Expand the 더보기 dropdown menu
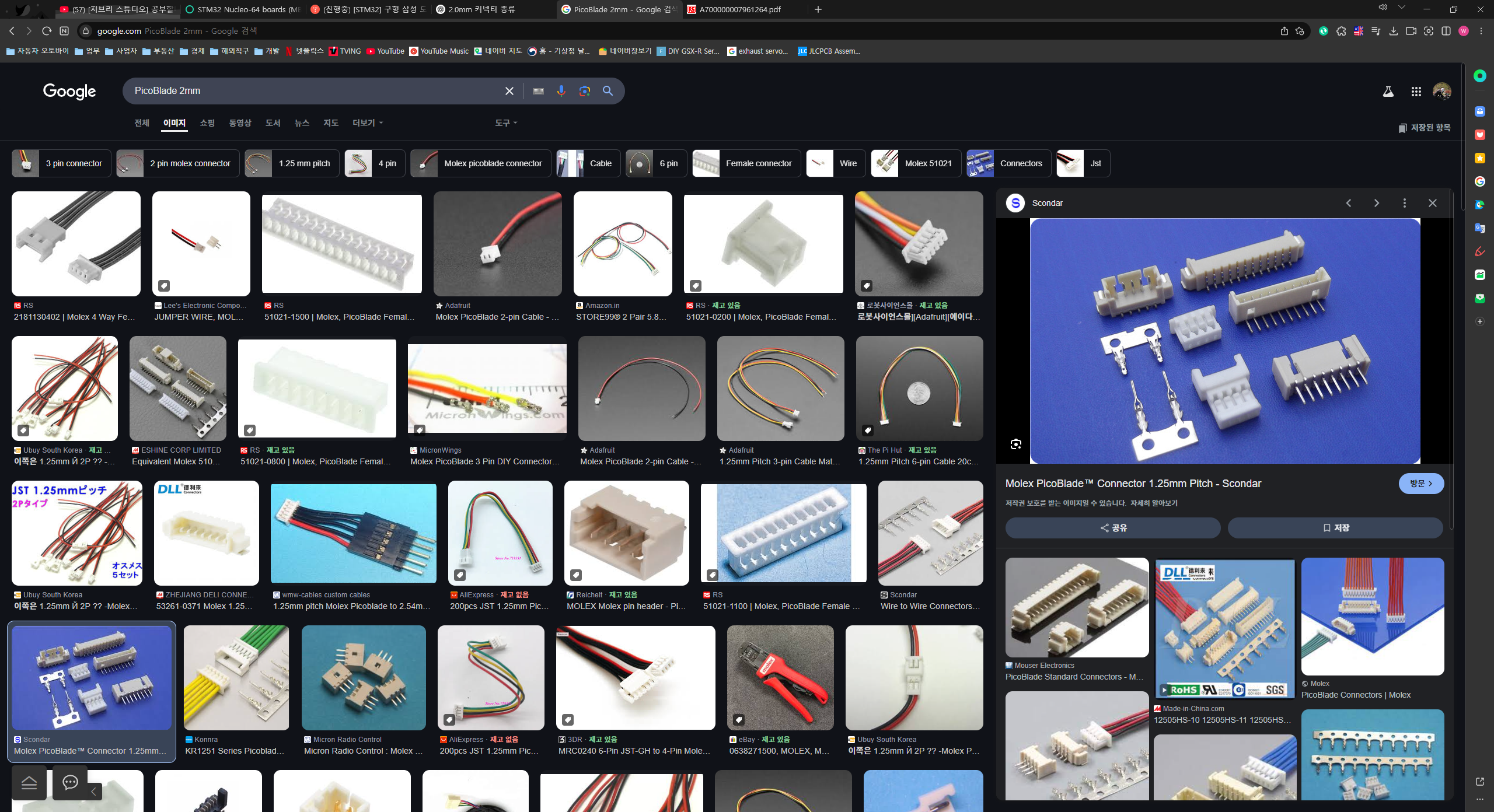Image resolution: width=1494 pixels, height=812 pixels. (x=368, y=123)
